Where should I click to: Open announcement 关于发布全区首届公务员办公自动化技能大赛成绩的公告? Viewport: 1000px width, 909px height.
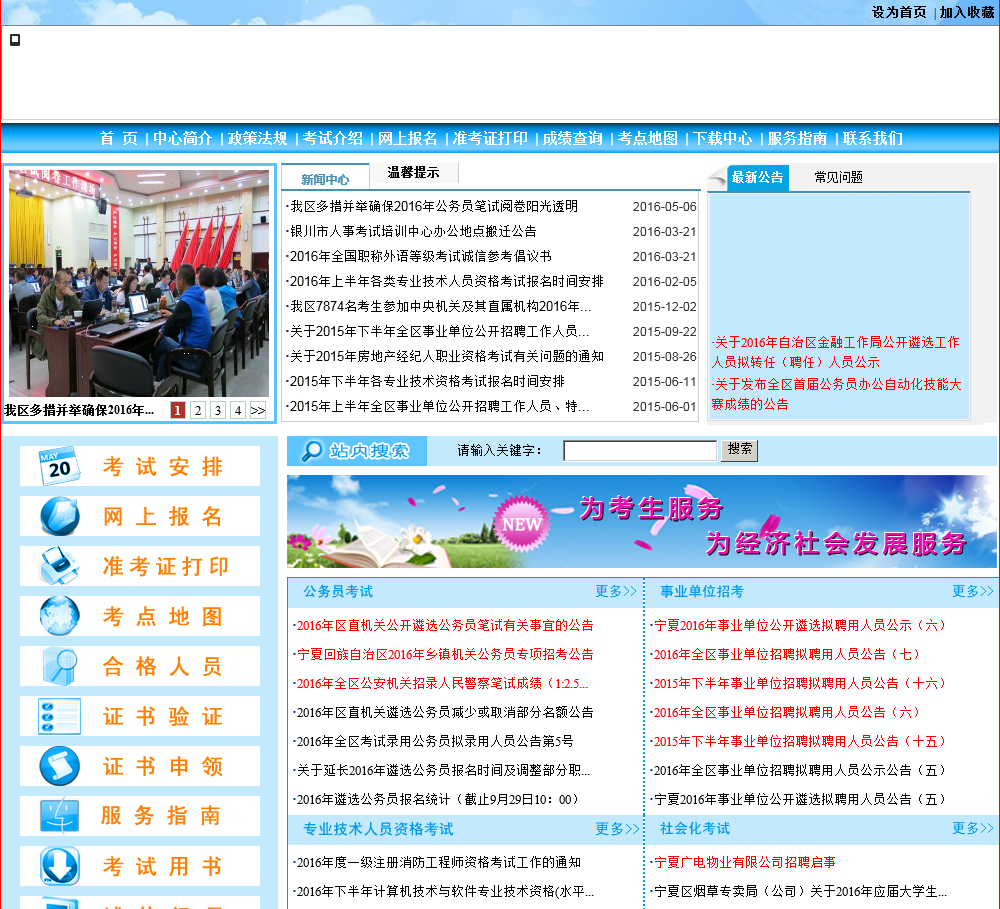[837, 394]
